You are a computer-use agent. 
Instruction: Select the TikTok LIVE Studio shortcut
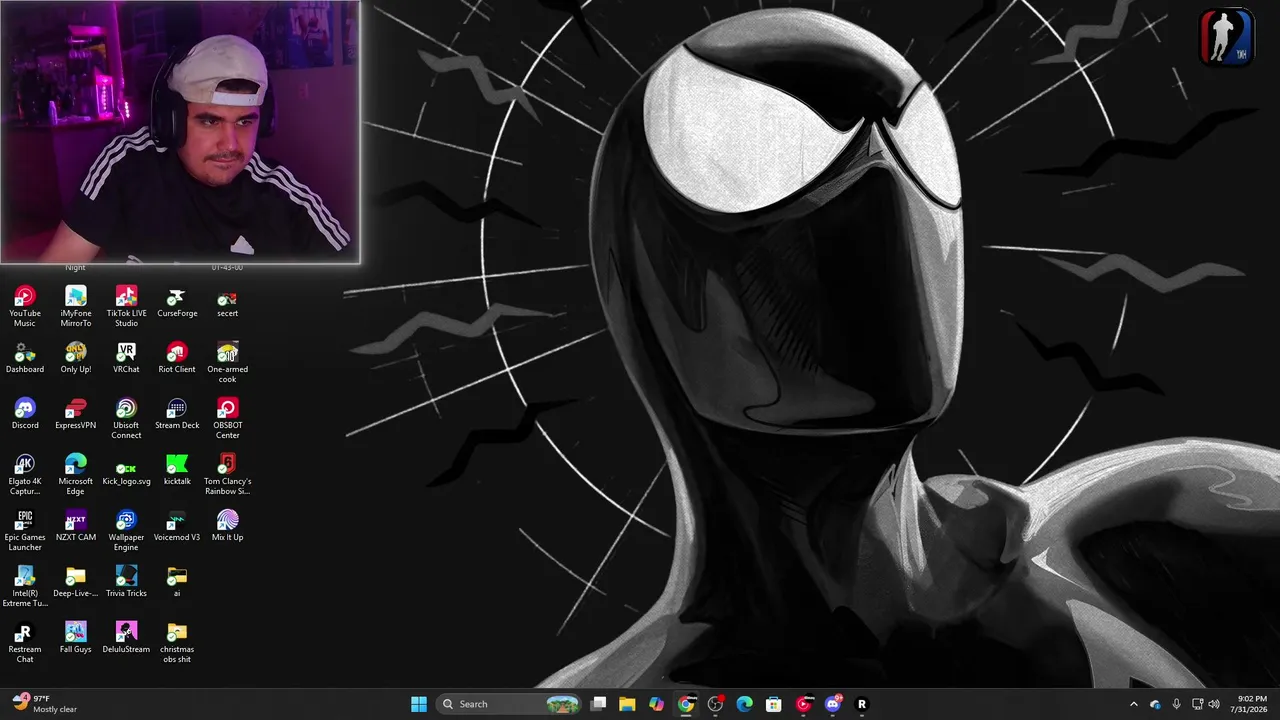126,306
